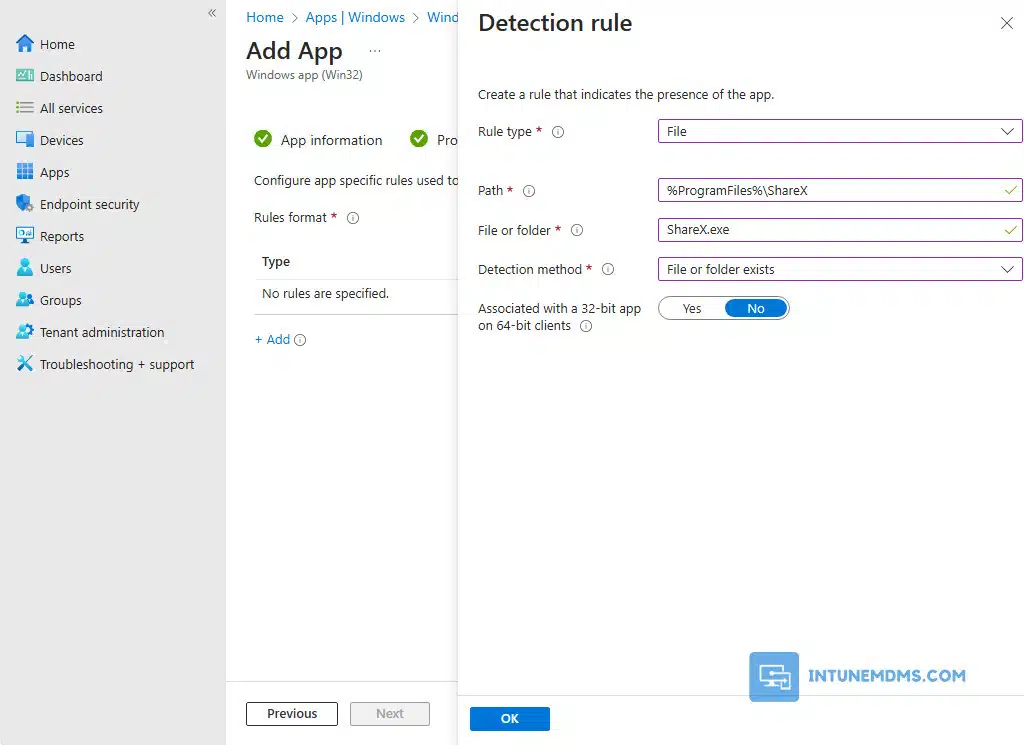Collapse the left navigation sidebar
The width and height of the screenshot is (1024, 745).
pyautogui.click(x=212, y=13)
